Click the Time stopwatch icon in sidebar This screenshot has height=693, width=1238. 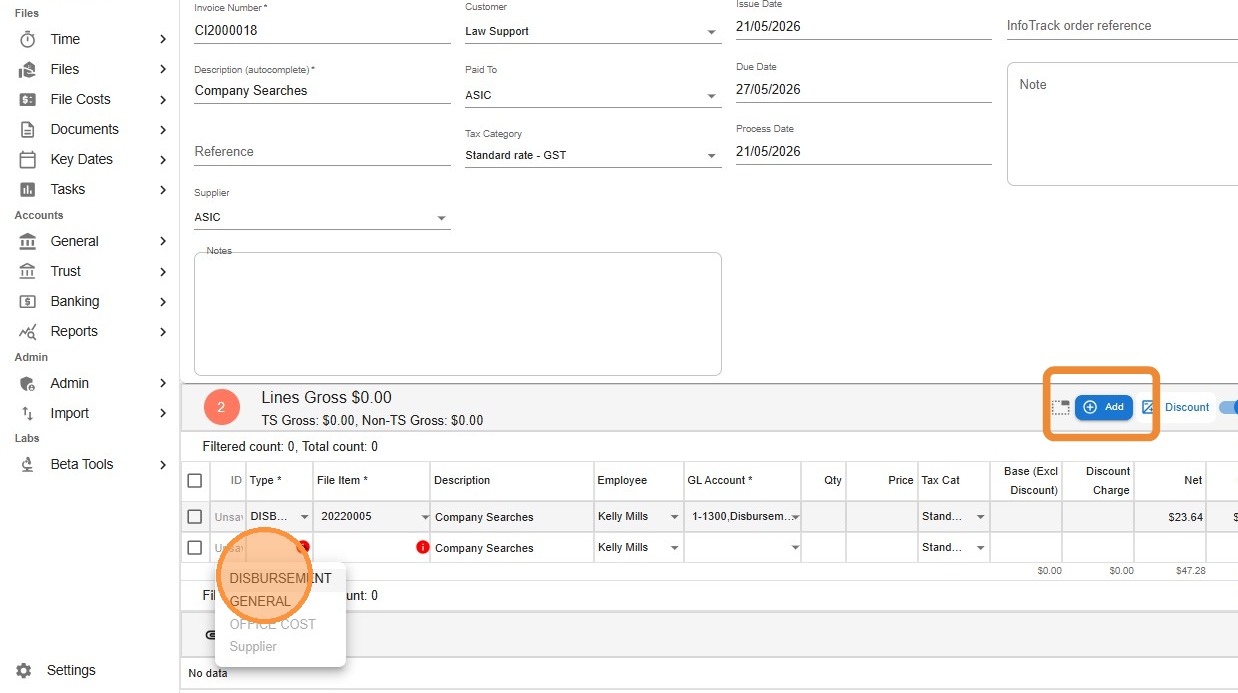click(x=28, y=39)
